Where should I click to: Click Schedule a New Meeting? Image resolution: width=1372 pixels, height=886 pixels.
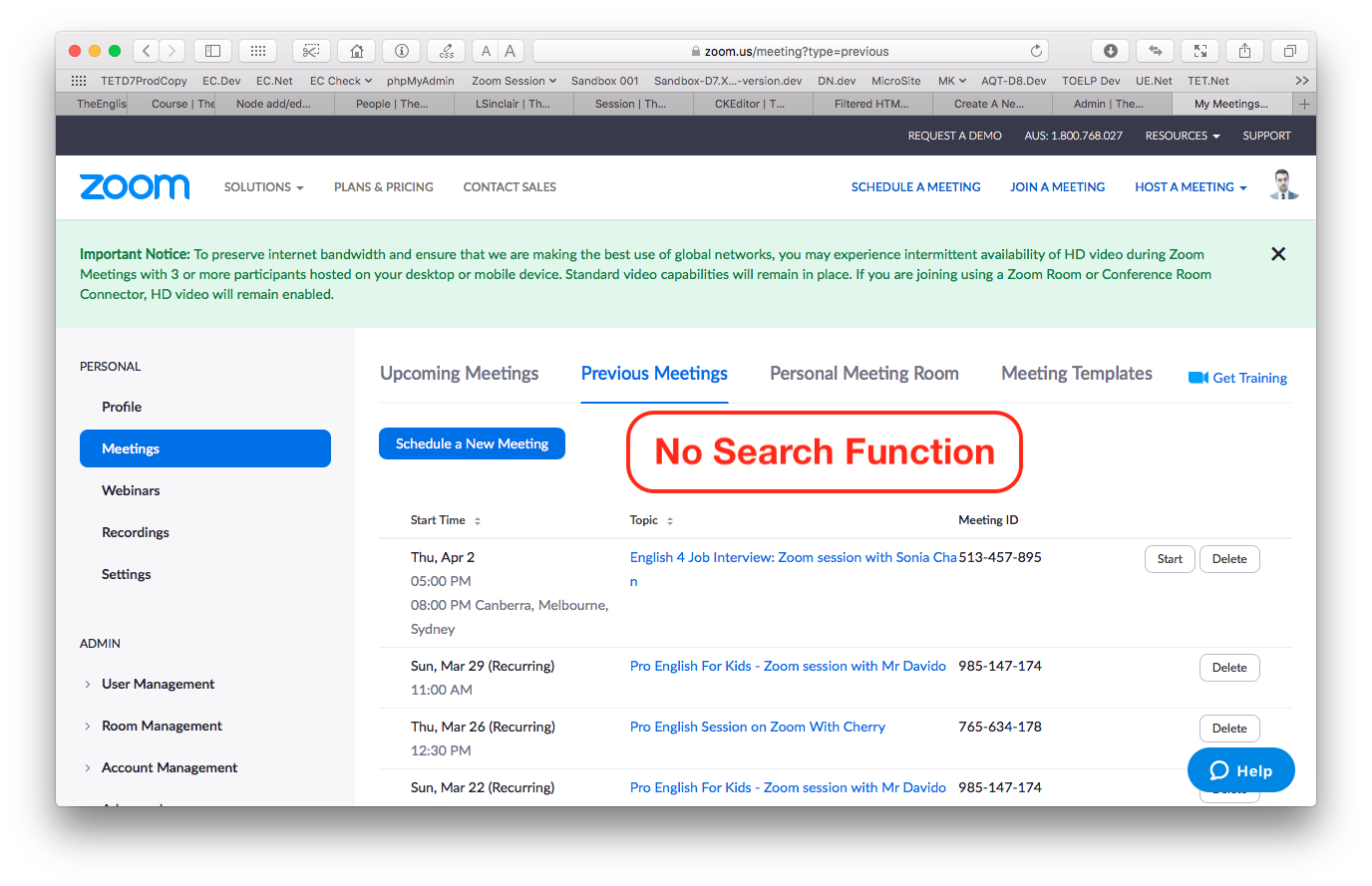coord(472,443)
